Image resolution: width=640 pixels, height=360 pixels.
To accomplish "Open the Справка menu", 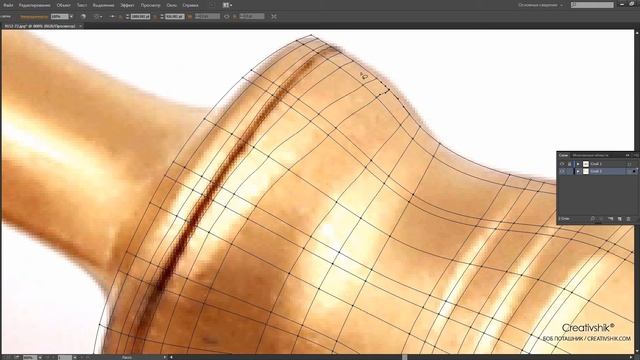I will pyautogui.click(x=190, y=5).
